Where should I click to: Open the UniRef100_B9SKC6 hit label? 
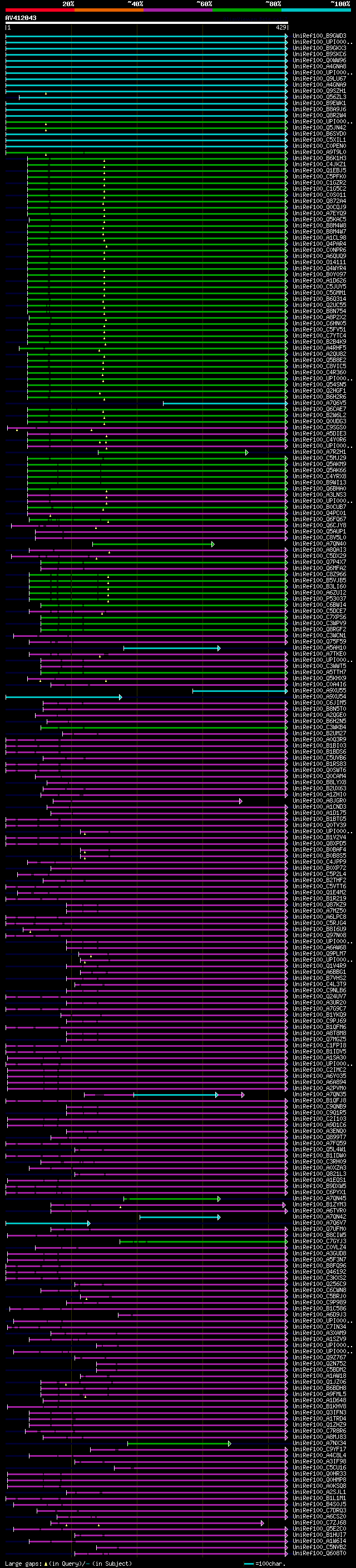pos(319,54)
